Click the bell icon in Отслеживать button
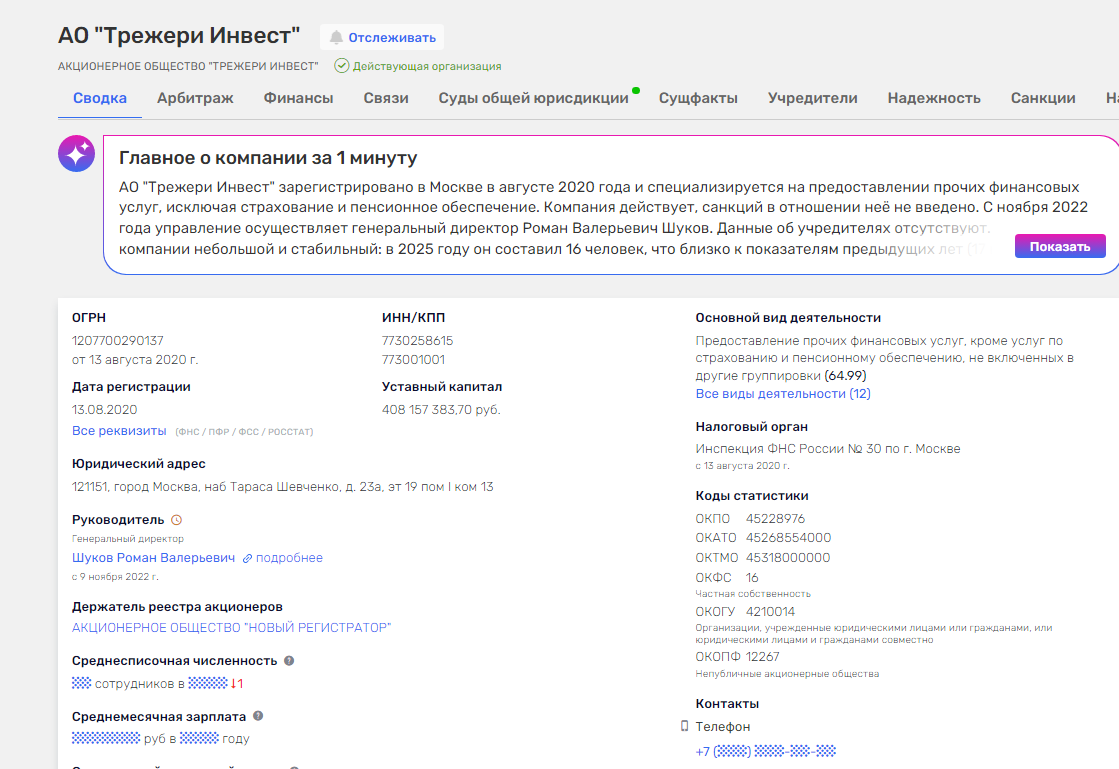This screenshot has width=1119, height=769. pyautogui.click(x=335, y=38)
